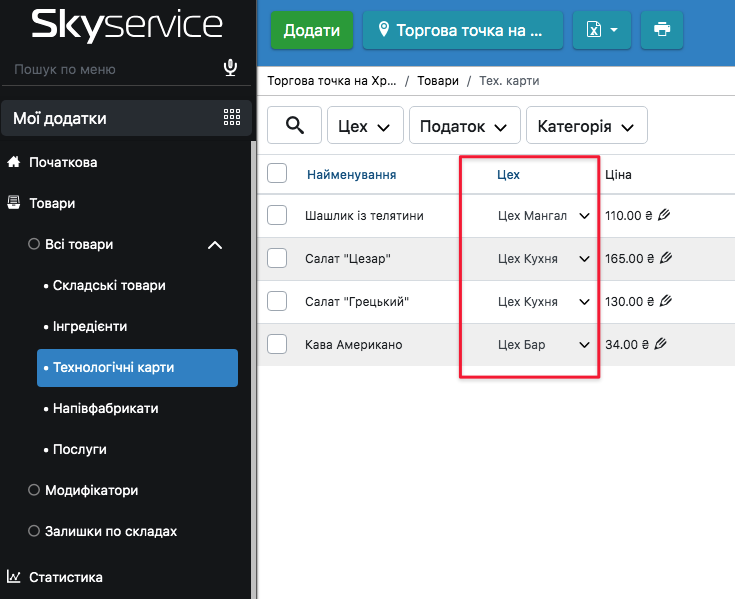Open the apps grid icon beside Мої додатки
735x599 pixels.
232,118
